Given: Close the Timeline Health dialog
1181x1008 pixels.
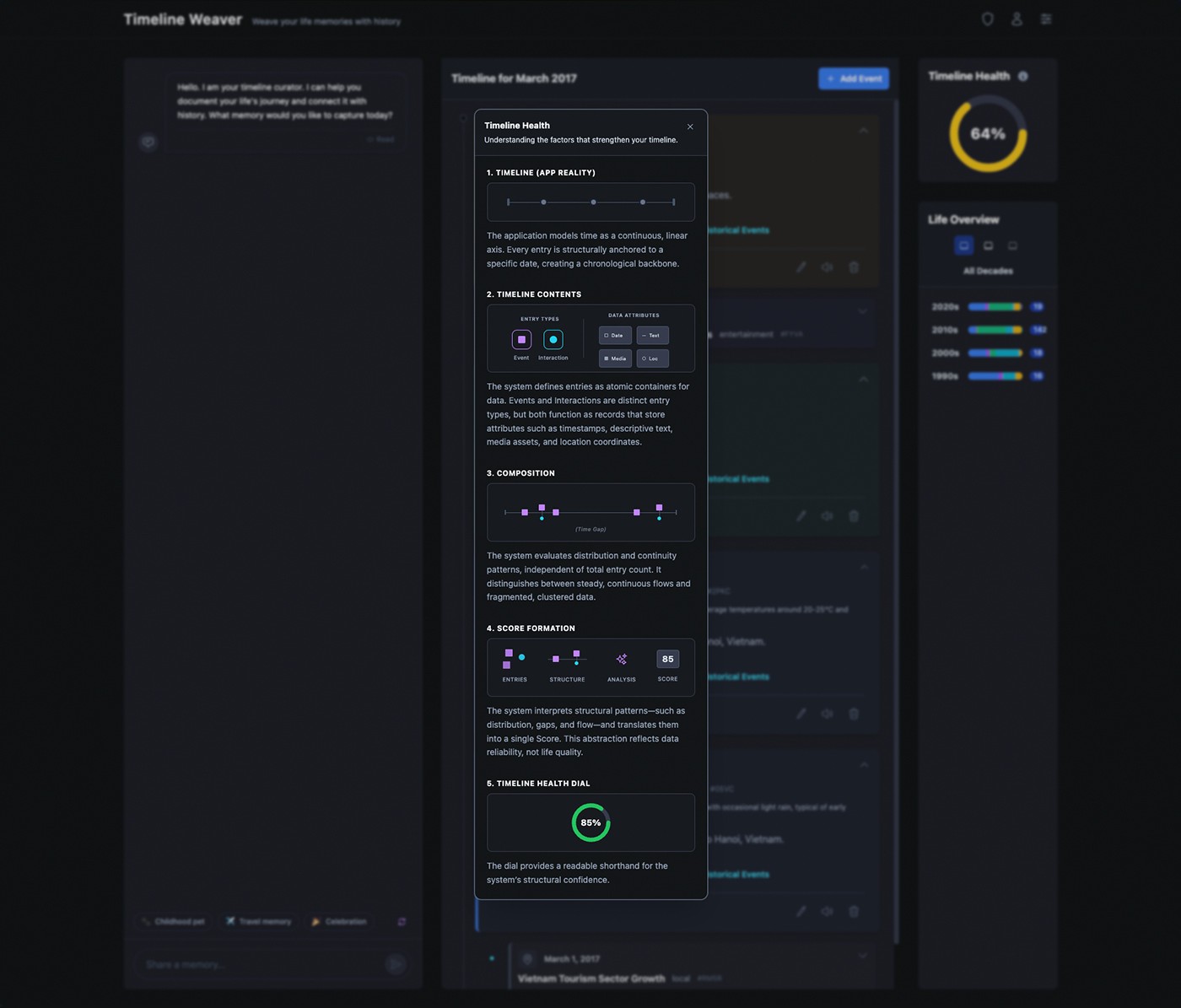Looking at the screenshot, I should 690,127.
